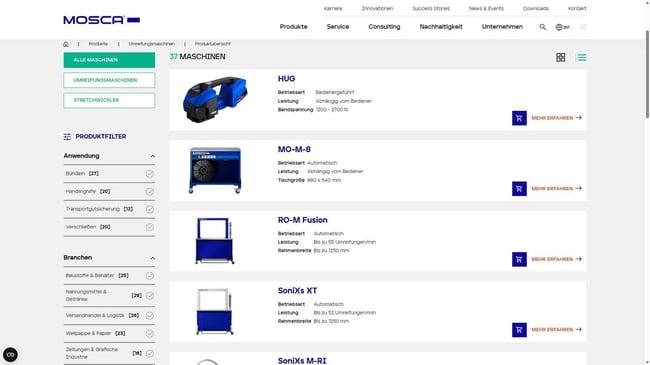Switch to grid view layout
This screenshot has width=650, height=365.
click(560, 57)
